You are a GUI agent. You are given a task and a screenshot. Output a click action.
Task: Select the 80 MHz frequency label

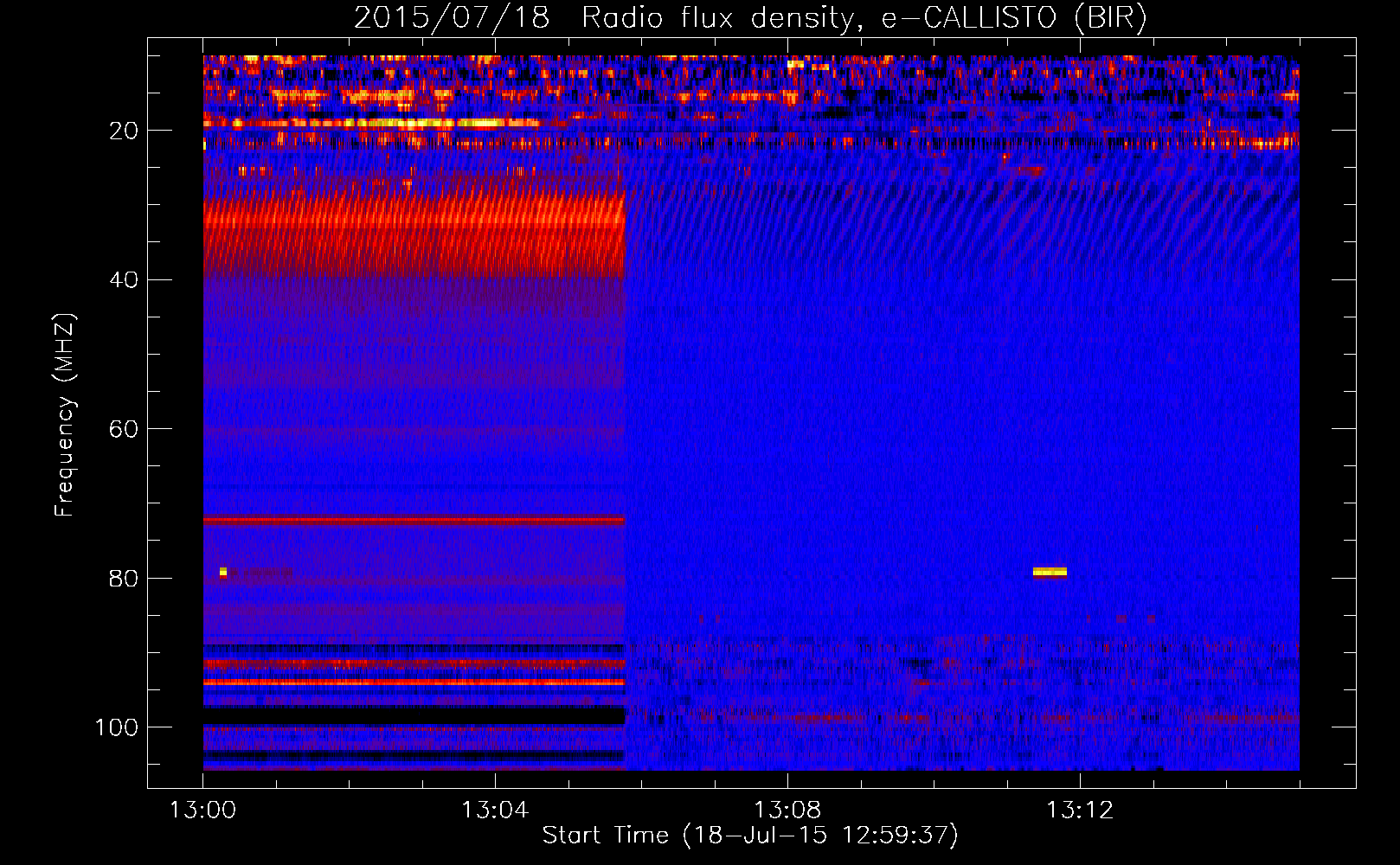[x=124, y=578]
